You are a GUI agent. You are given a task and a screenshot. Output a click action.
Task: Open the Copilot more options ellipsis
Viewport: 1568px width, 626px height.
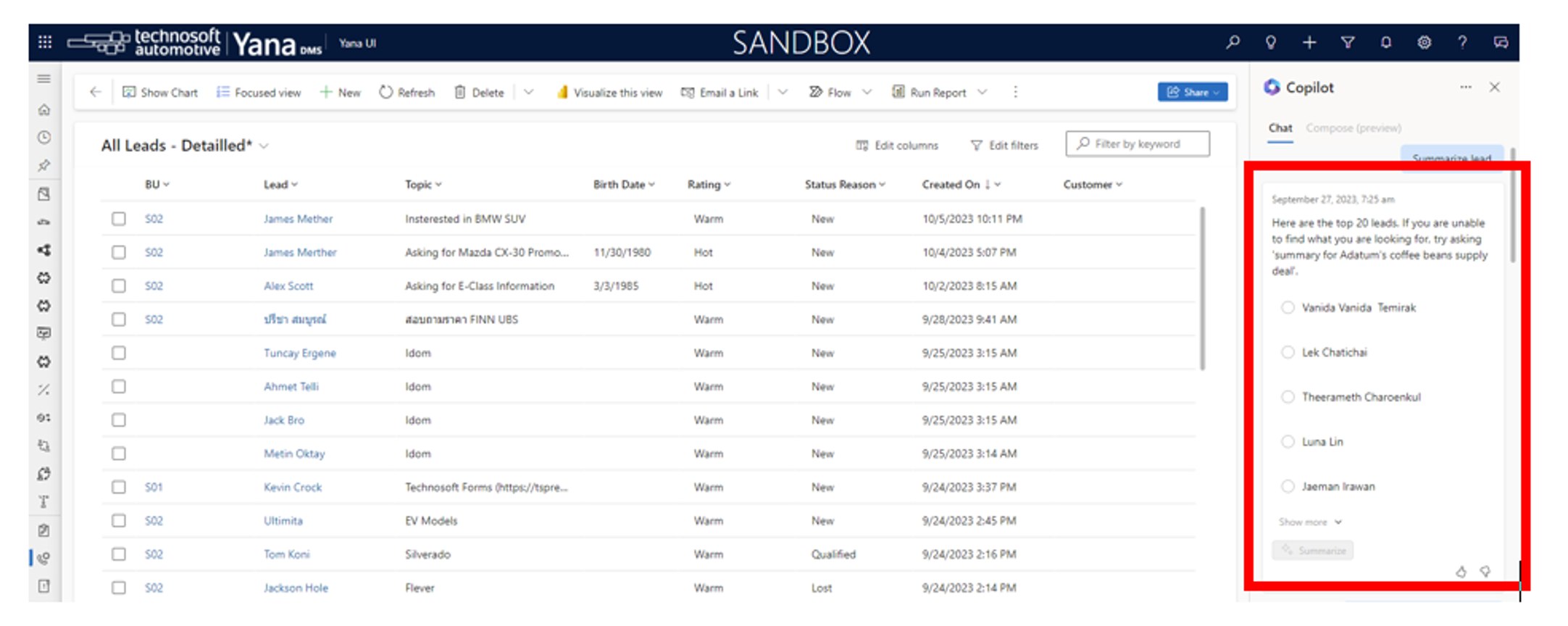point(1466,87)
